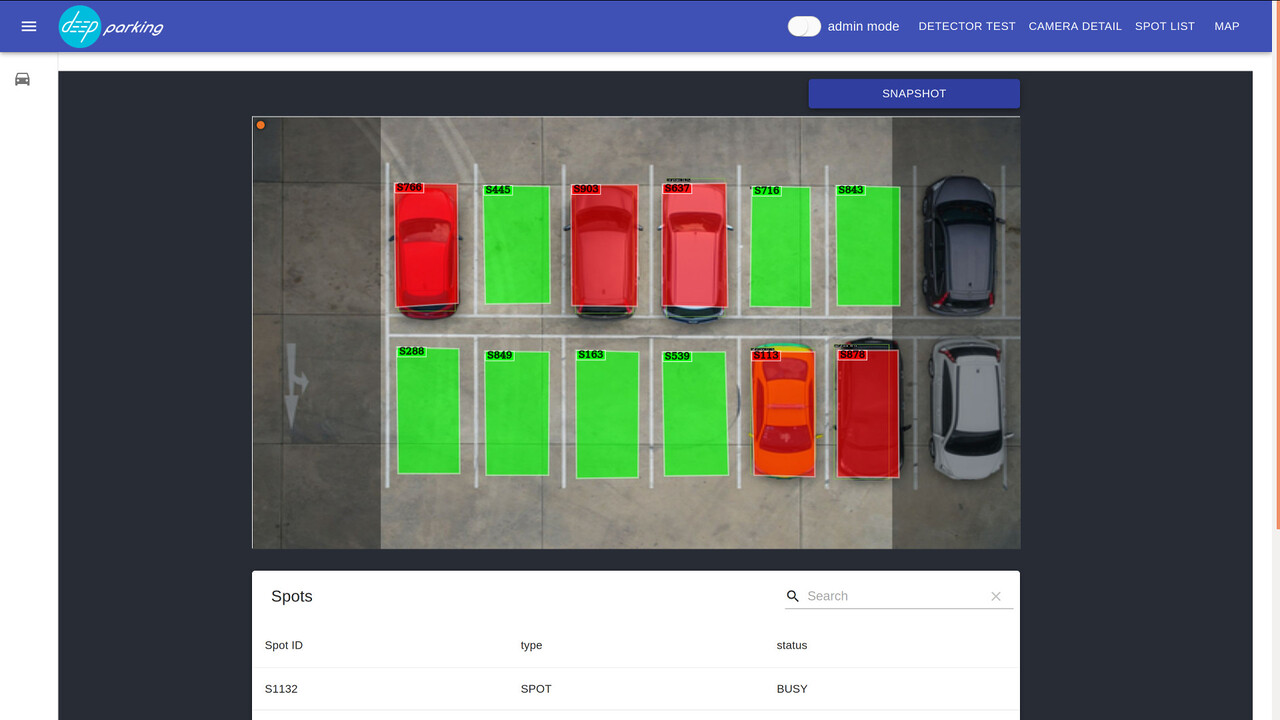Click the SPOT type cell for S1132

(536, 689)
